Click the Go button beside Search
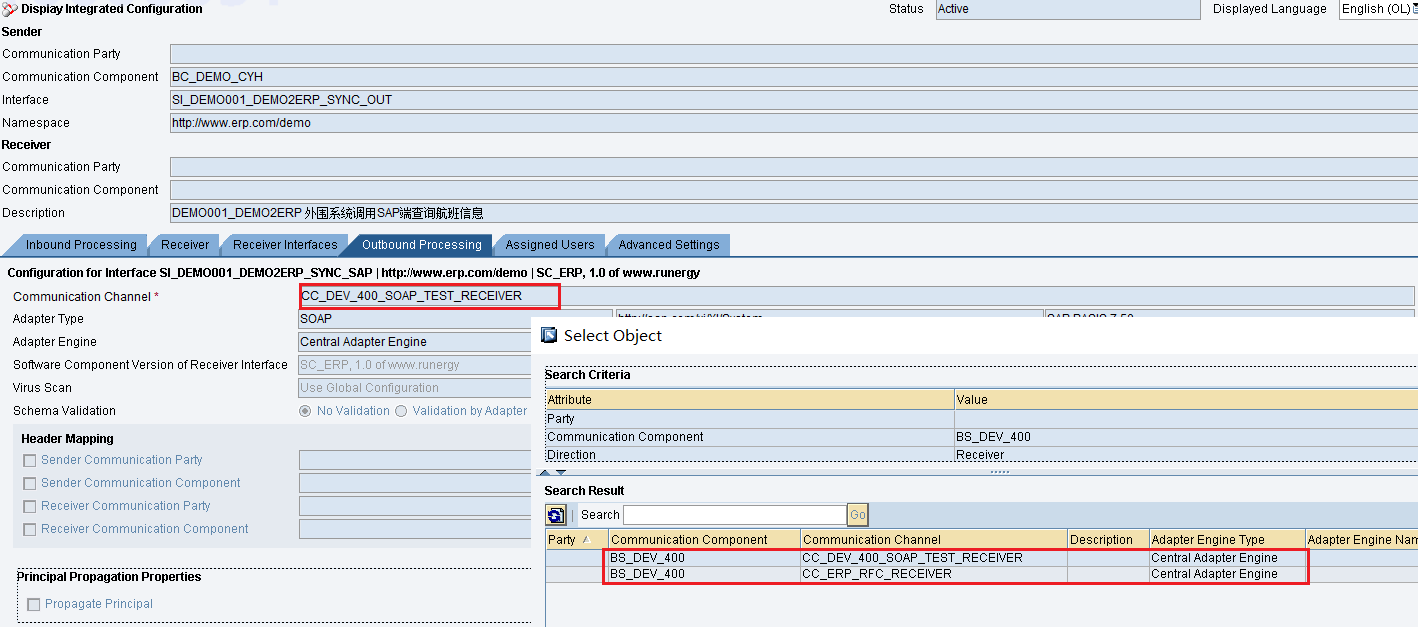The height and width of the screenshot is (627, 1418). pos(857,515)
